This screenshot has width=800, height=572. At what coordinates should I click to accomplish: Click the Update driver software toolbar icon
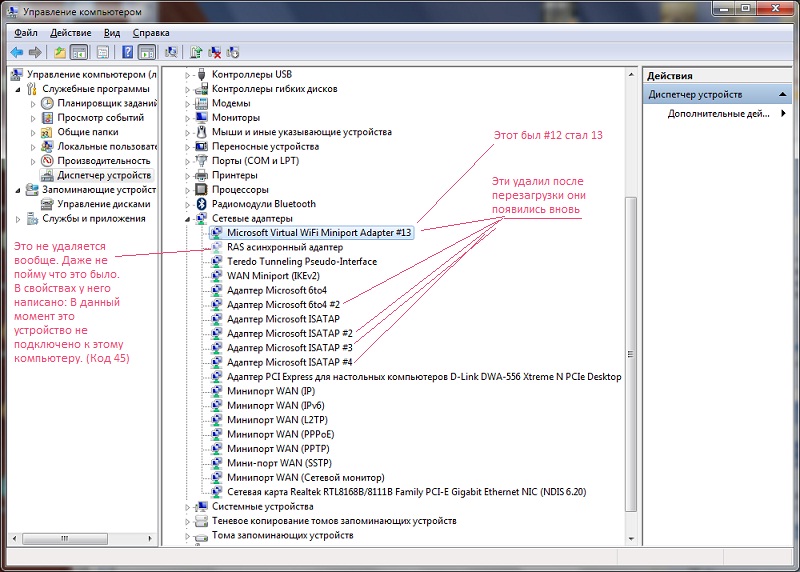pyautogui.click(x=196, y=52)
